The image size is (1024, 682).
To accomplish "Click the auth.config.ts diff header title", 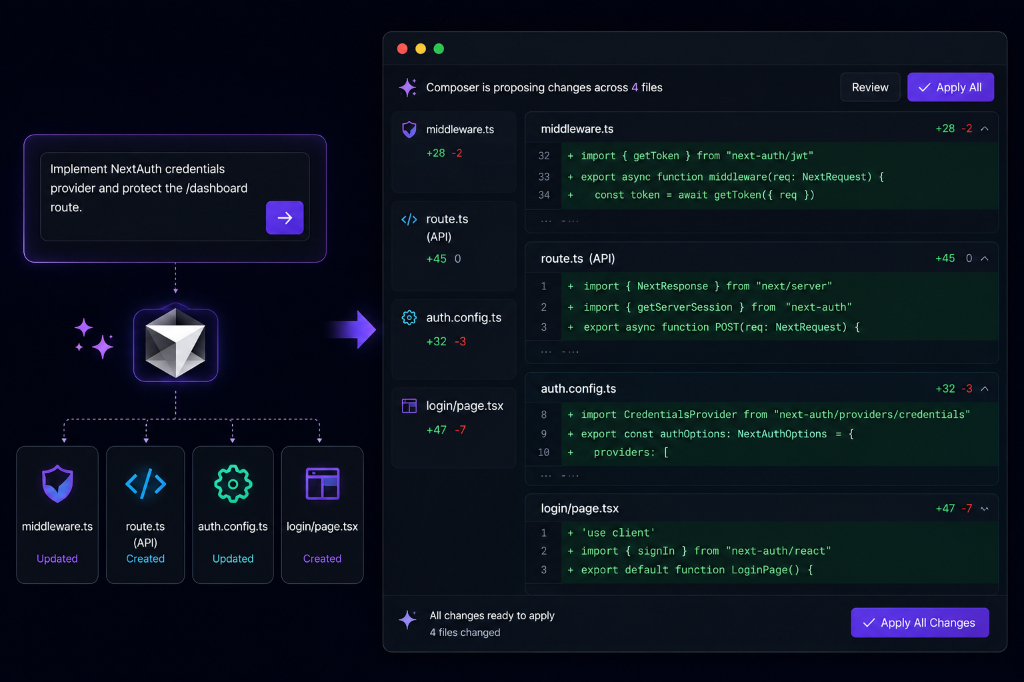I will (x=579, y=389).
